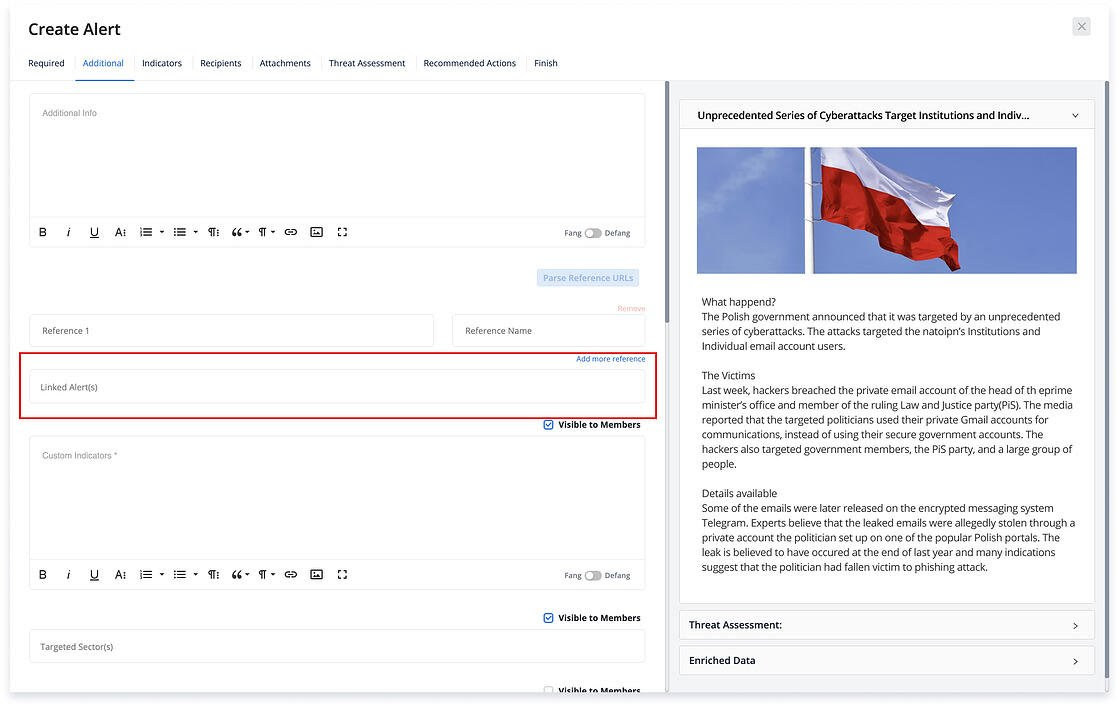
Task: Click Italic icon in Custom Indicators editor
Action: tap(68, 575)
